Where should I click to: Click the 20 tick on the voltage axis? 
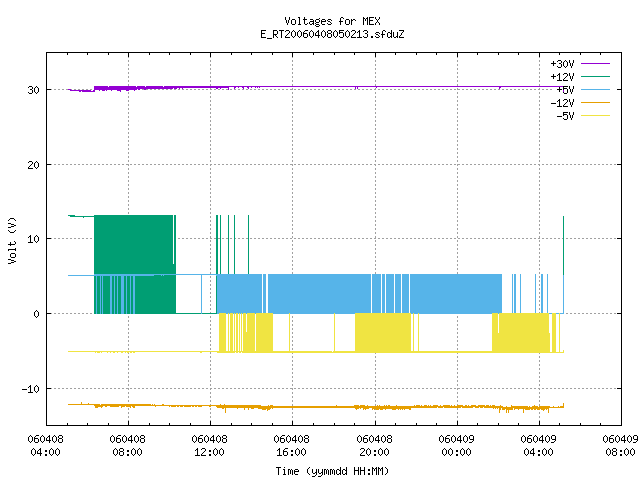[x=33, y=165]
